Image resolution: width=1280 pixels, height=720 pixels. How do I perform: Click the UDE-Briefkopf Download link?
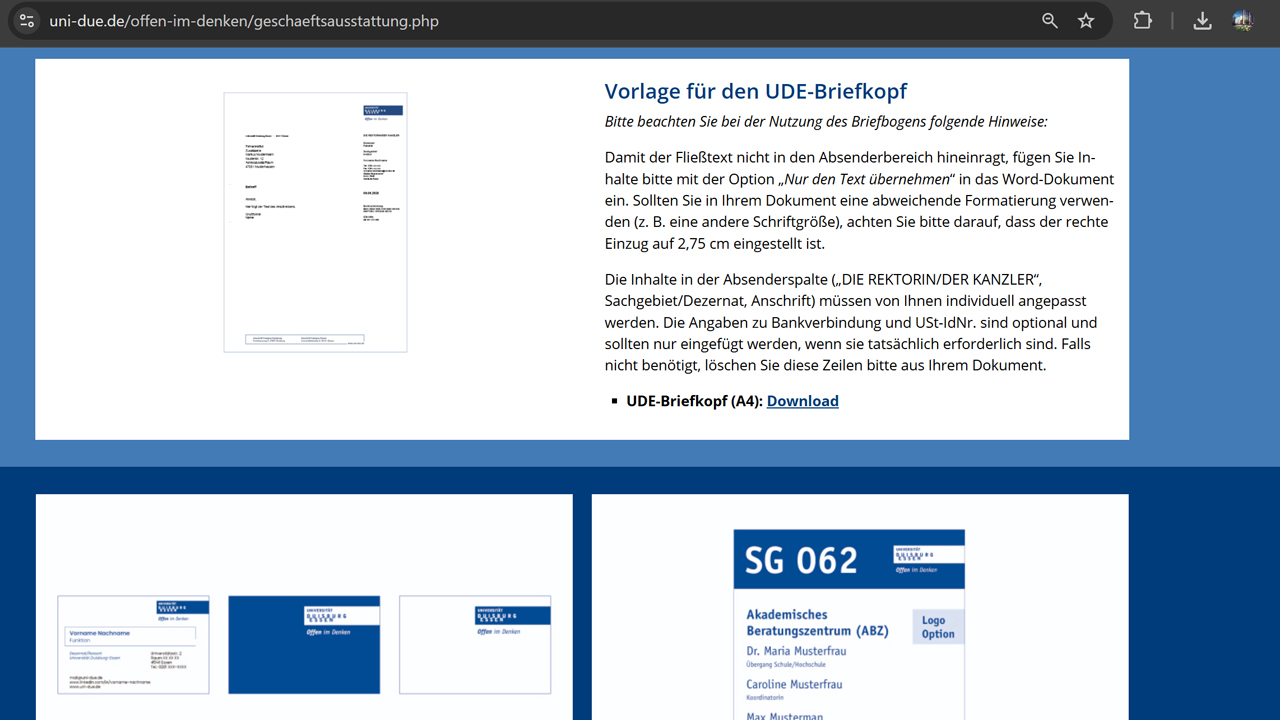pos(802,401)
